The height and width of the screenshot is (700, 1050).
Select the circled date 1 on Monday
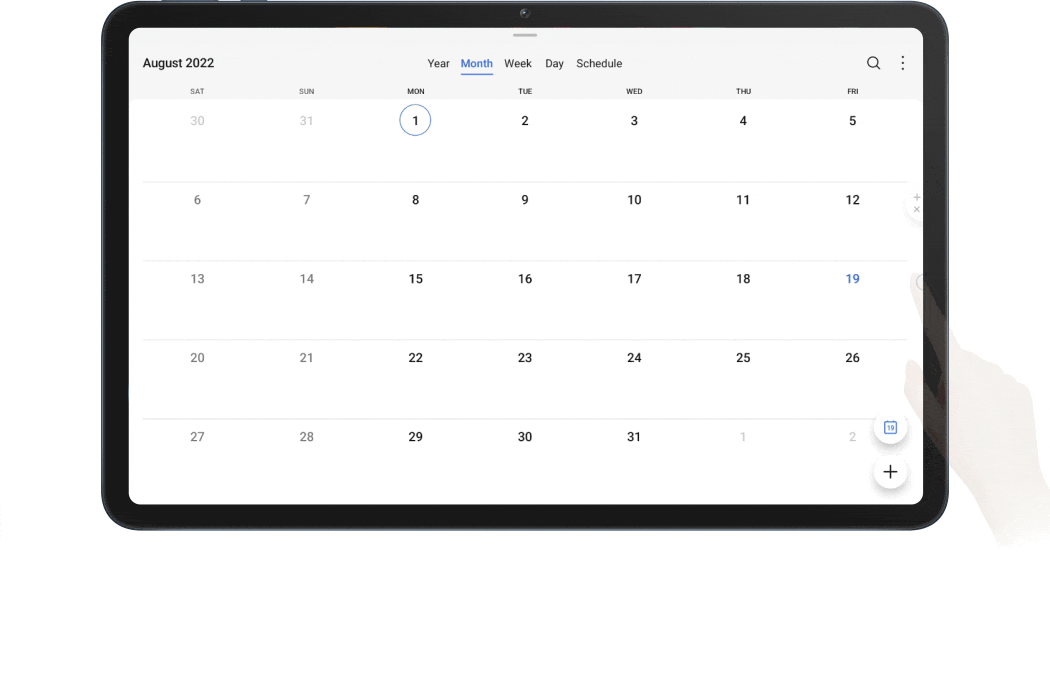click(x=415, y=121)
